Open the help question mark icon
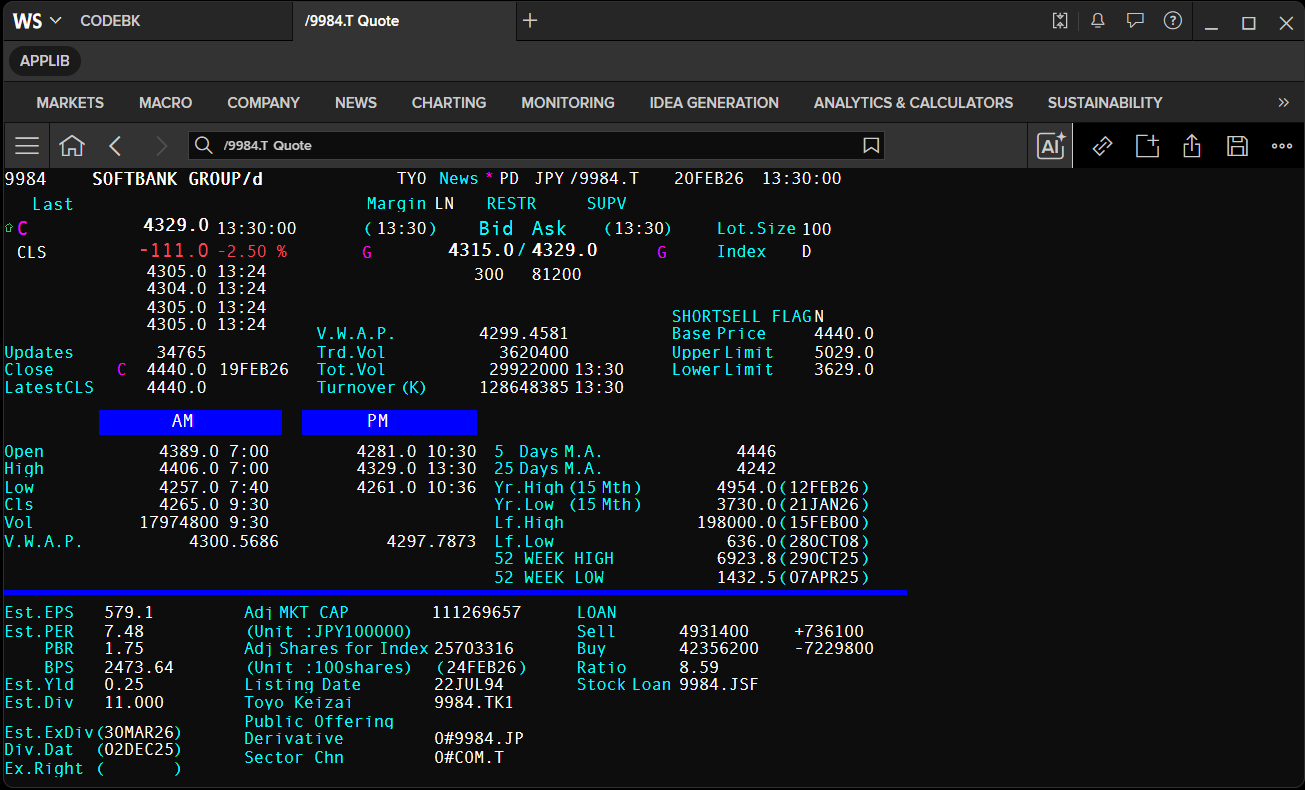Image resolution: width=1305 pixels, height=790 pixels. click(1173, 21)
